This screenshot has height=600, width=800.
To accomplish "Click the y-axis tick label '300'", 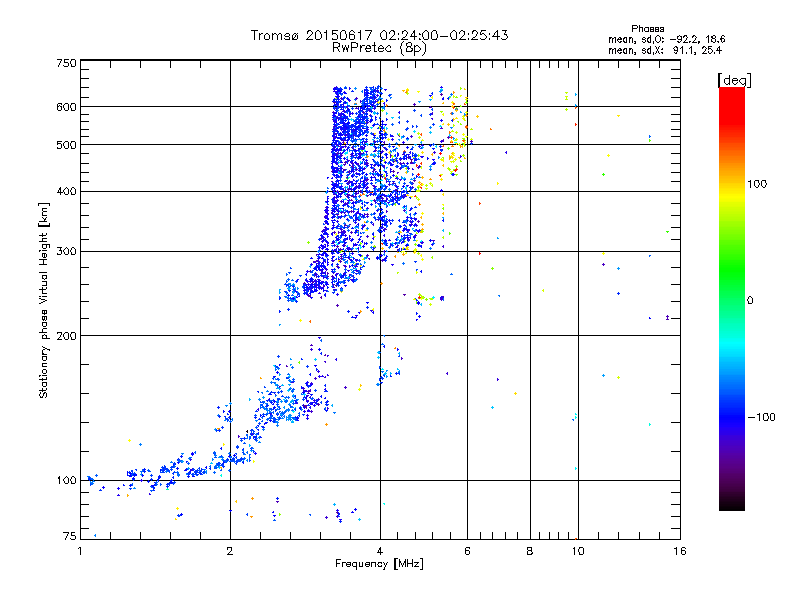I will (67, 251).
